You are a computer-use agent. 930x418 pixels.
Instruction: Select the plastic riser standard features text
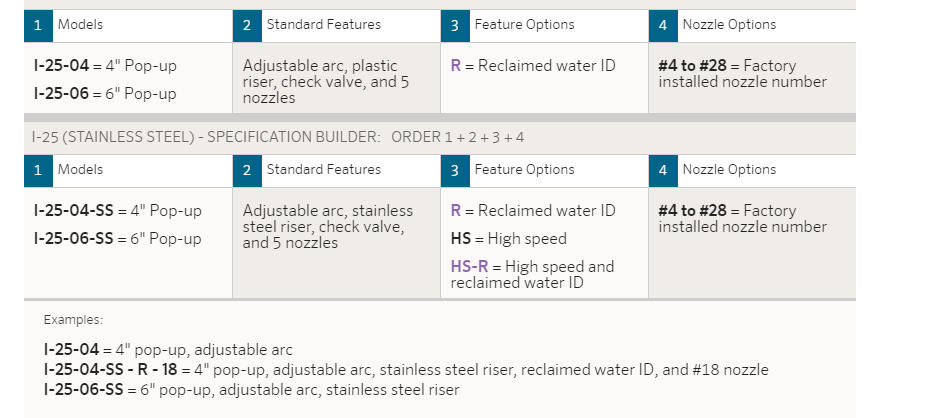(x=326, y=82)
